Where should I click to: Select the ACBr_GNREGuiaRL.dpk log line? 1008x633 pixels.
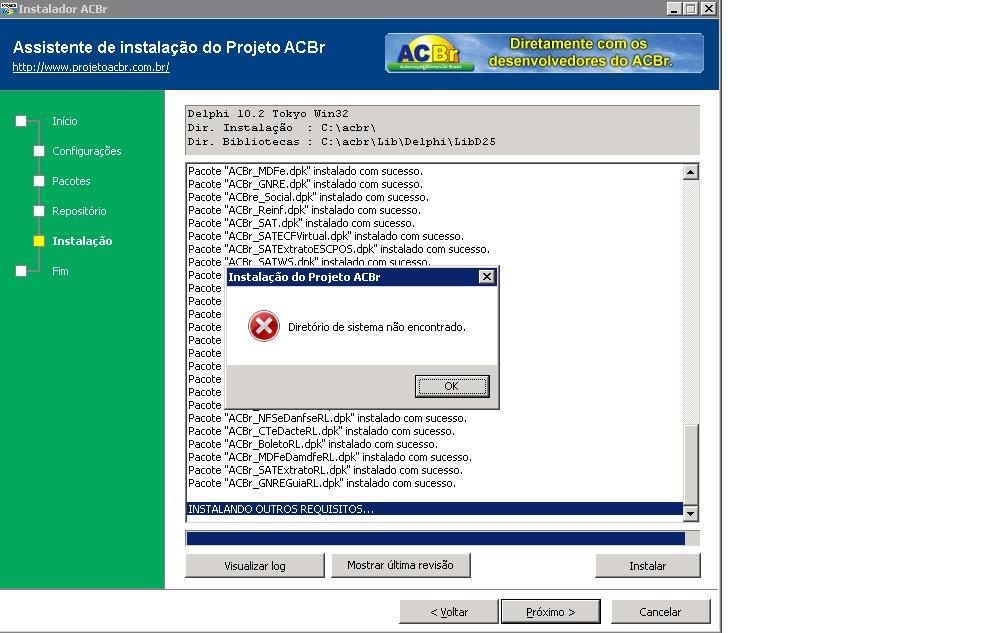322,483
